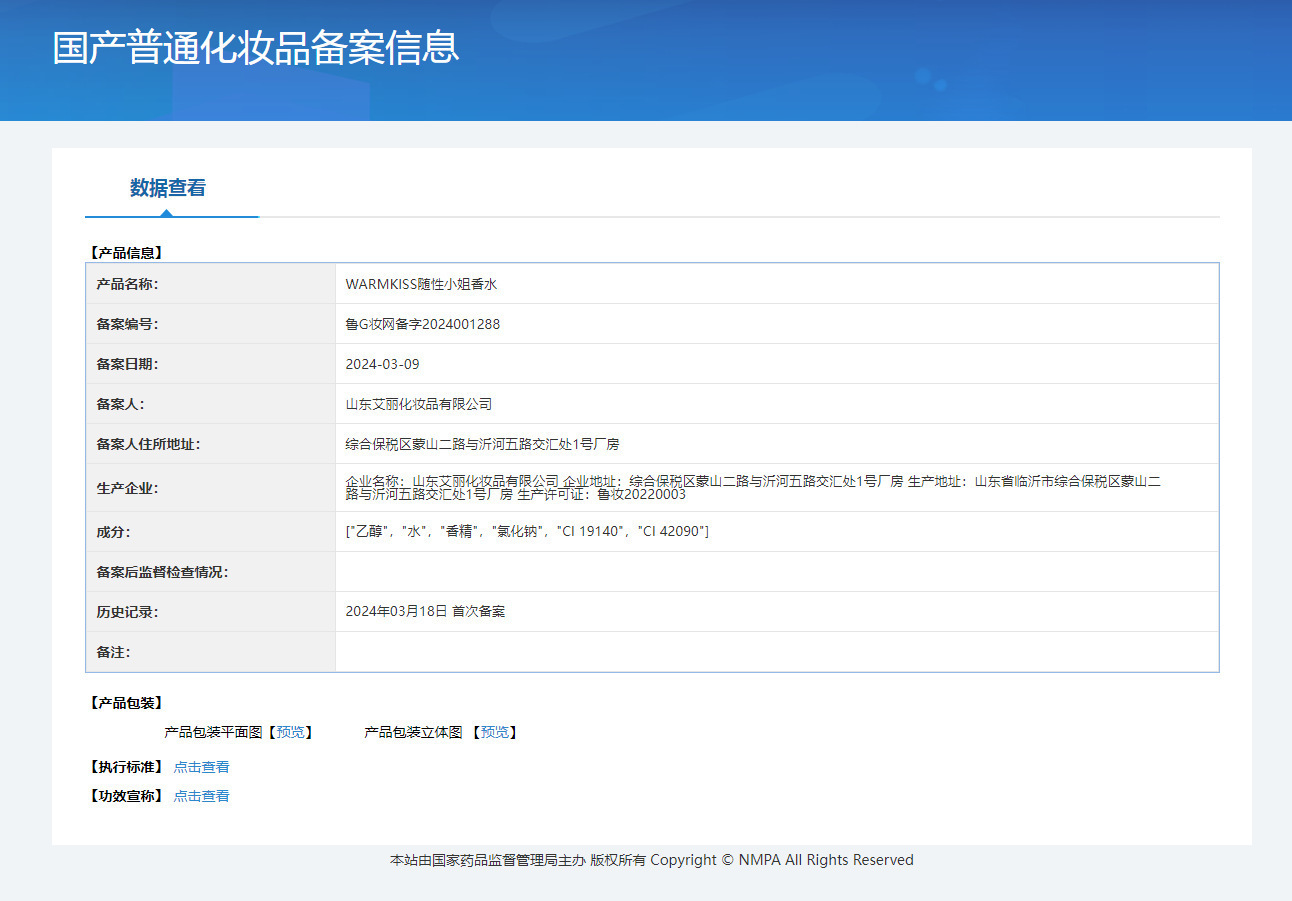1292x901 pixels.
Task: Click the 备案人住所地址 address value
Action: 482,444
